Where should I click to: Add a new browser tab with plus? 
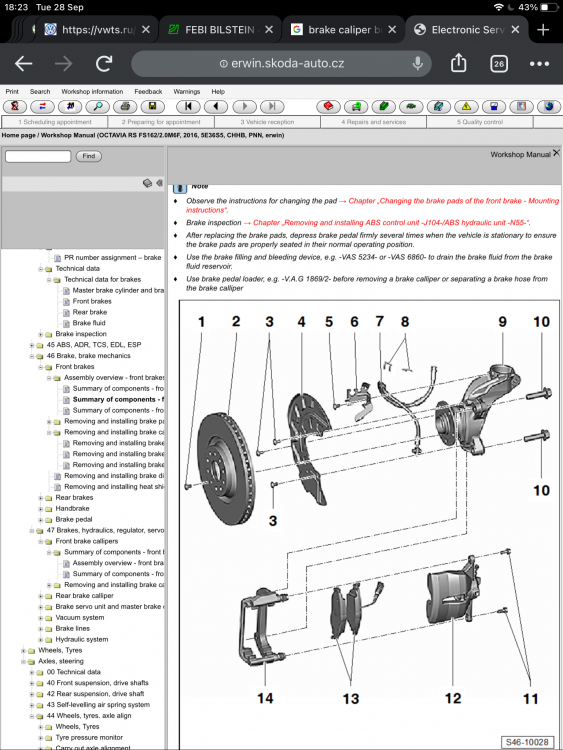pos(543,30)
